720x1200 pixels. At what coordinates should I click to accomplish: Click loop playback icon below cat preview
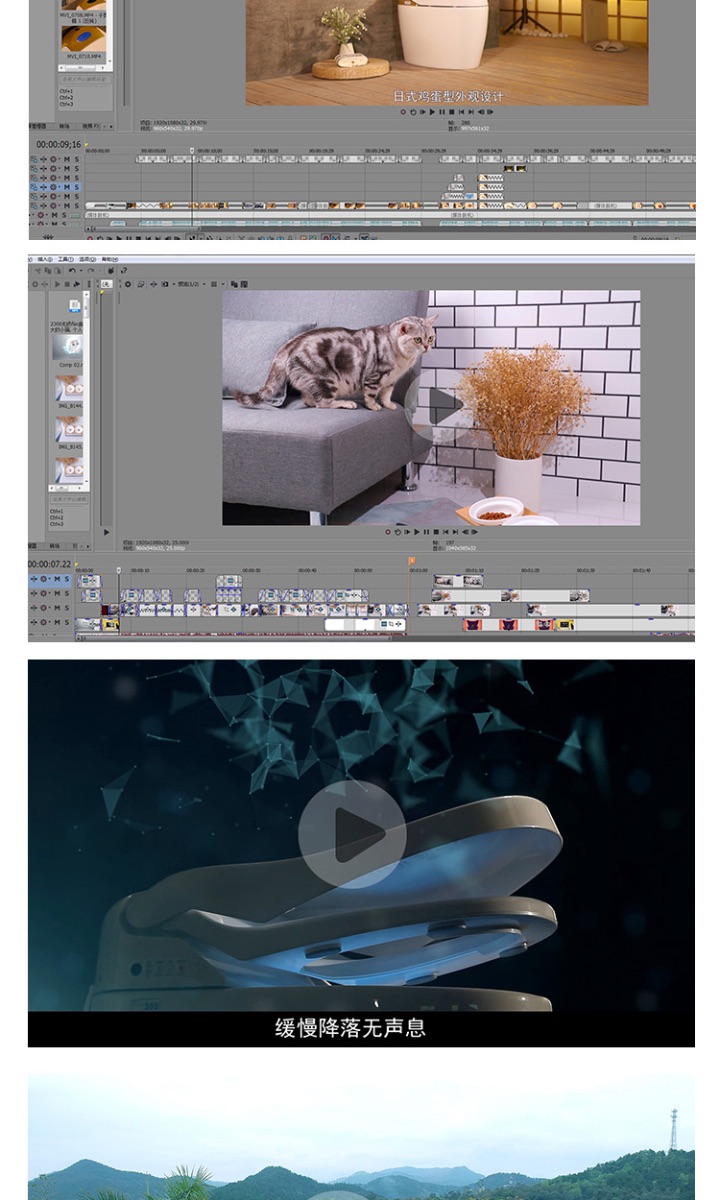pos(398,532)
